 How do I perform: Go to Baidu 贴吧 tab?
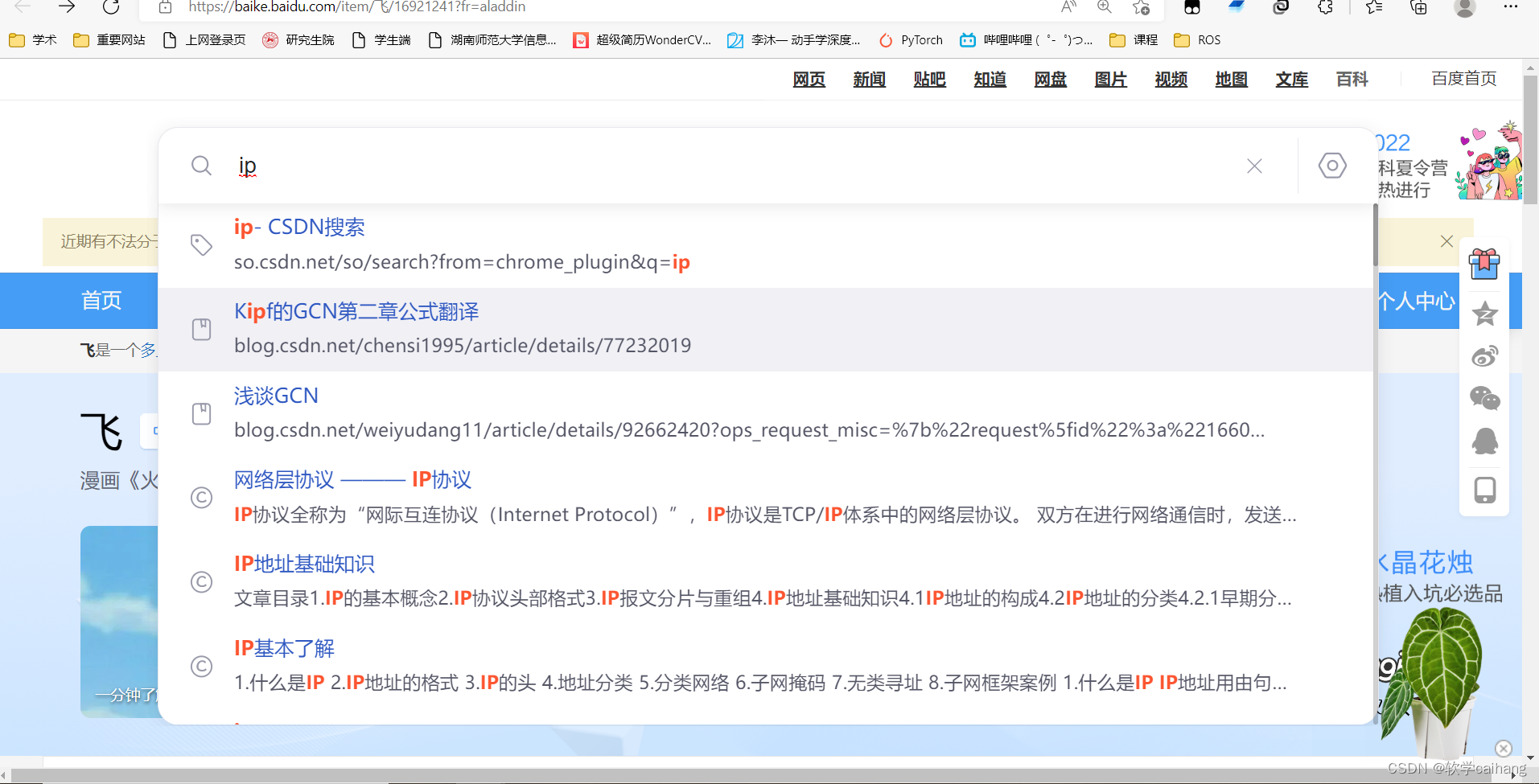929,79
